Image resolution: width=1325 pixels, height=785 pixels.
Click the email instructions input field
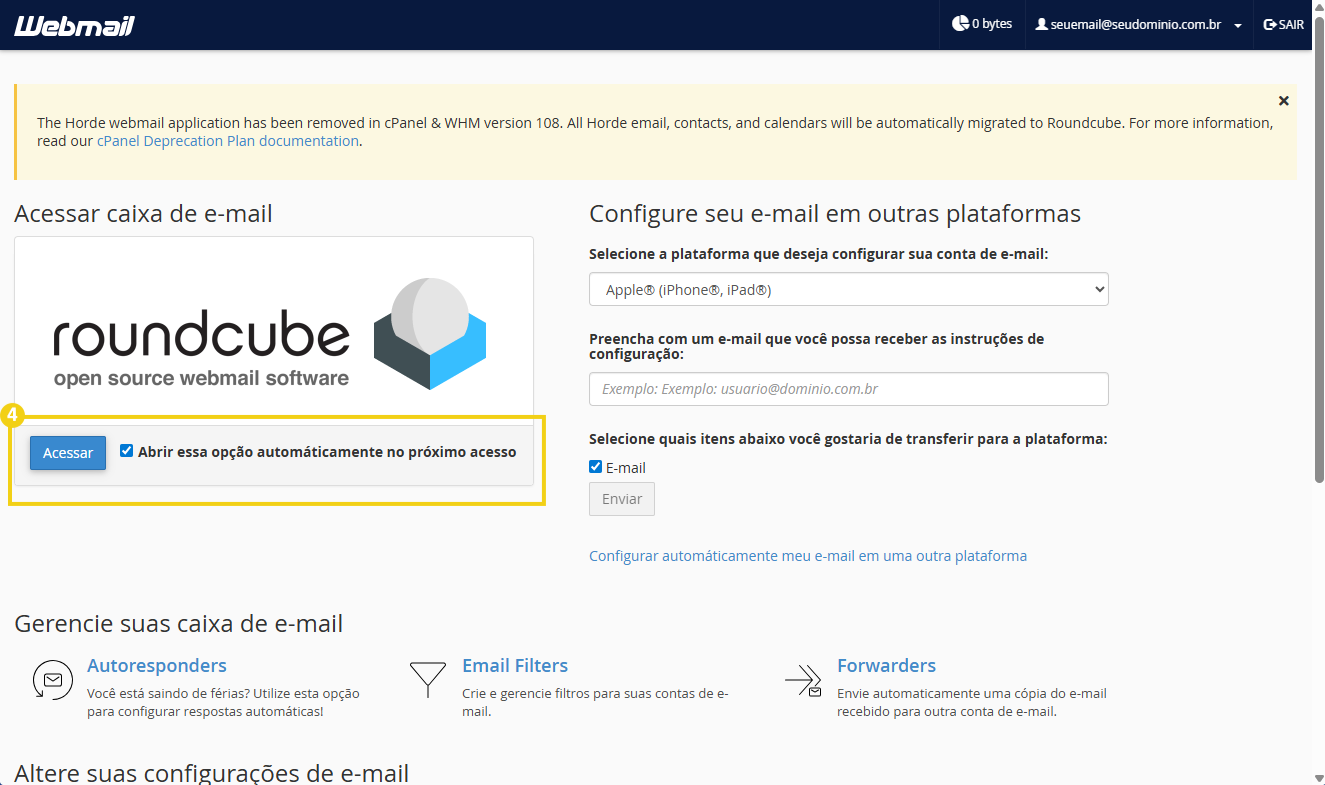click(x=848, y=389)
